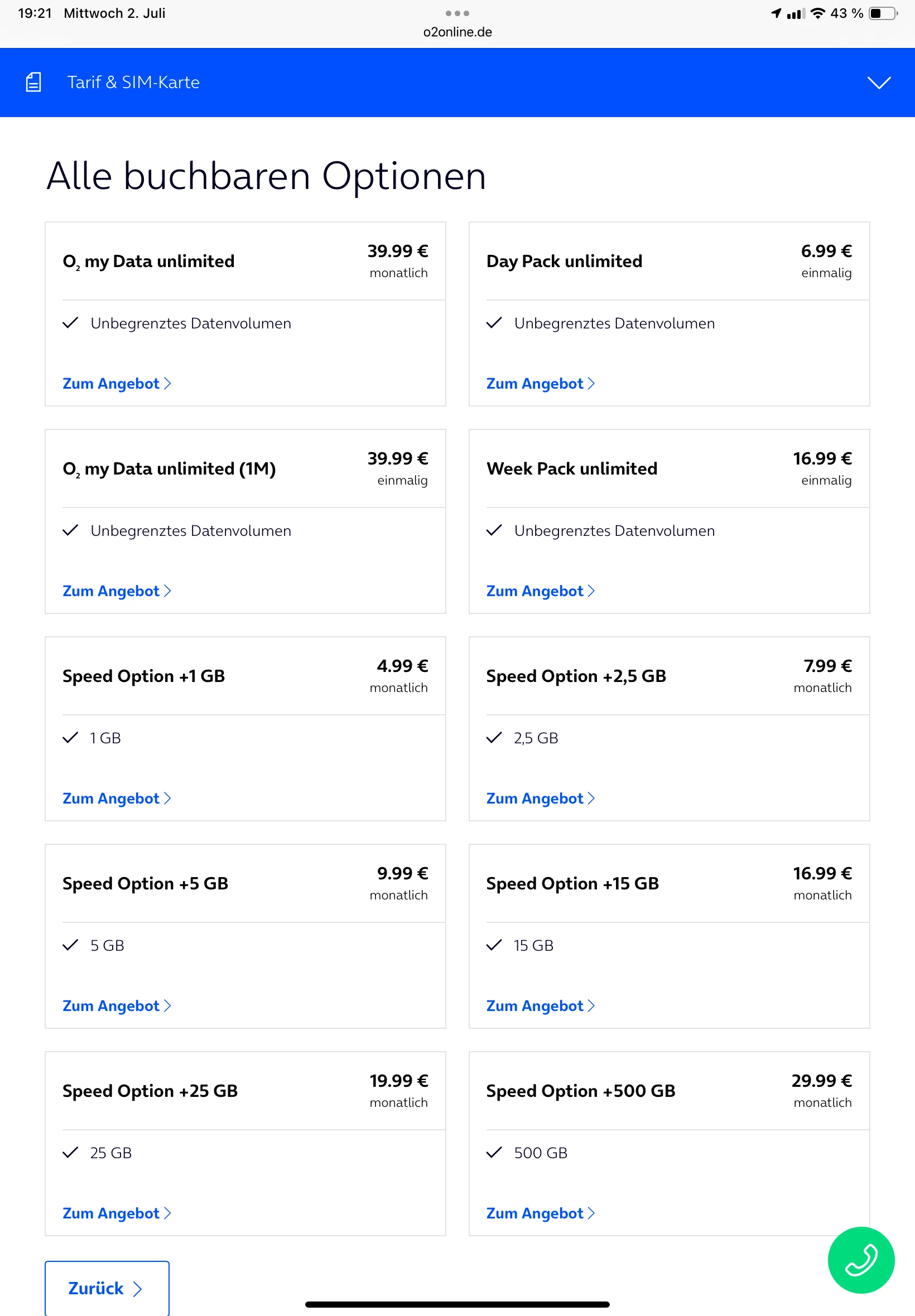This screenshot has height=1316, width=915.
Task: Tap the battery status icon
Action: click(883, 13)
